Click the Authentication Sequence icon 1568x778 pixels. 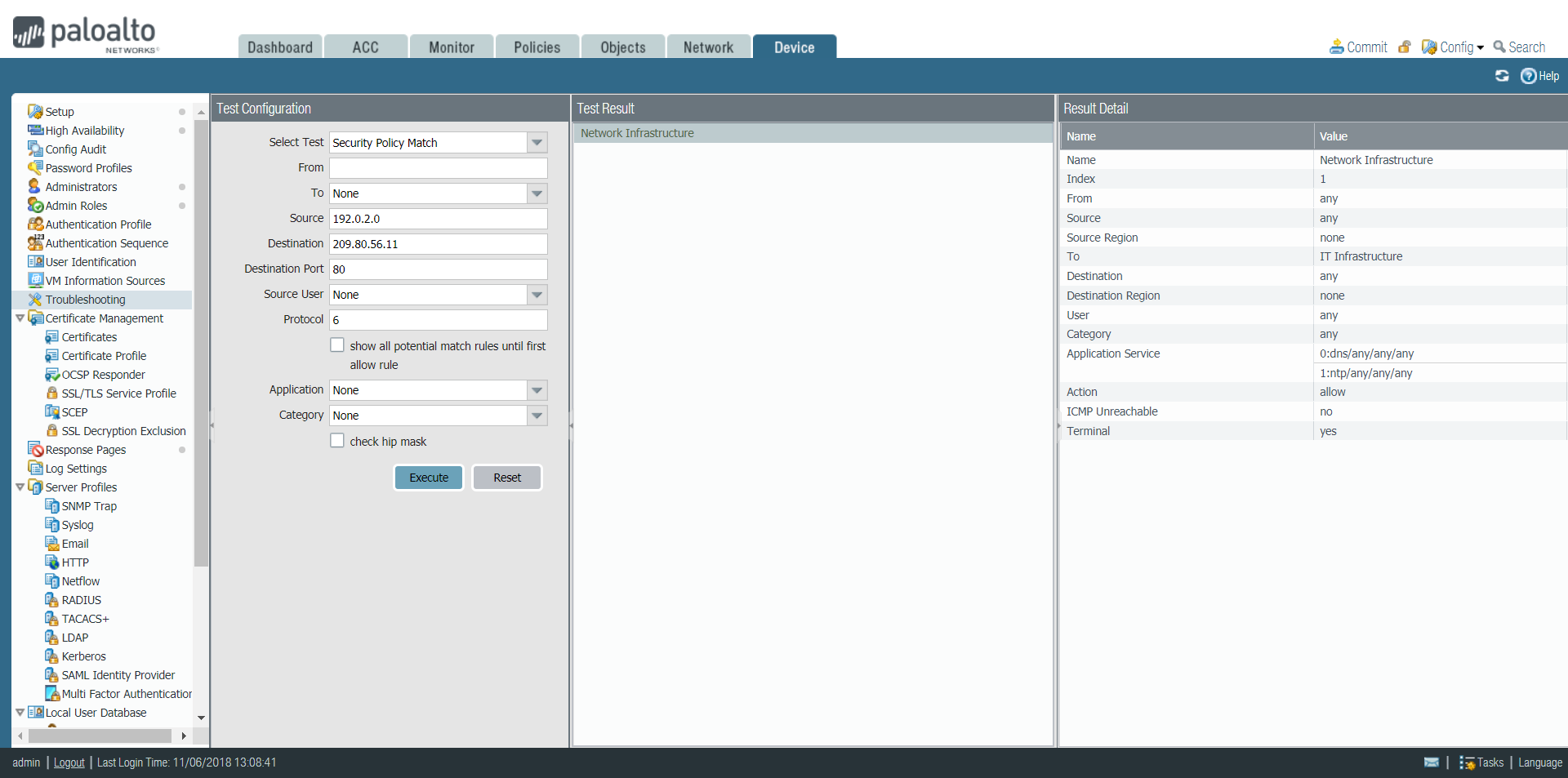pyautogui.click(x=35, y=243)
